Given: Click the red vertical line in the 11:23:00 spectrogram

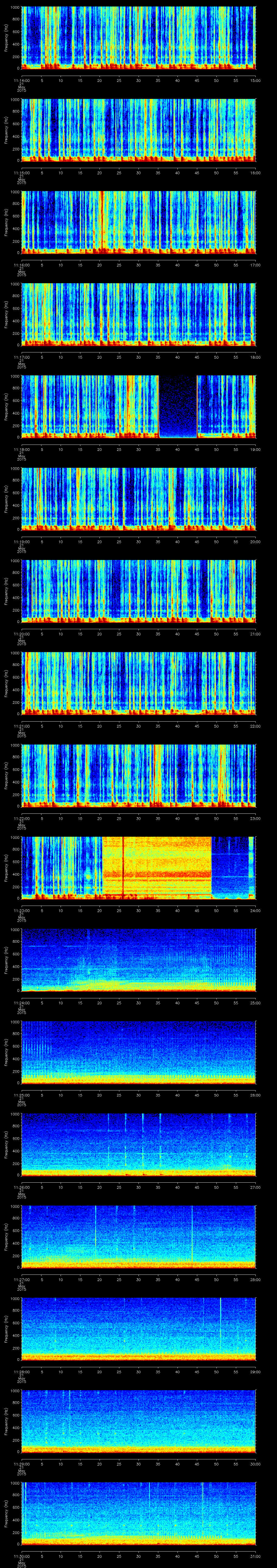Looking at the screenshot, I should (x=123, y=868).
